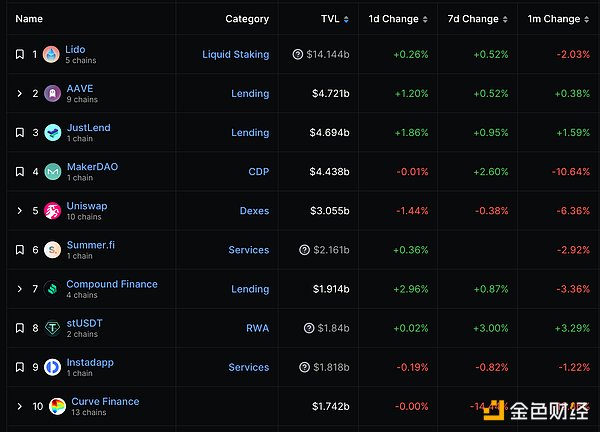Click the Compound Finance logo icon

click(x=52, y=289)
